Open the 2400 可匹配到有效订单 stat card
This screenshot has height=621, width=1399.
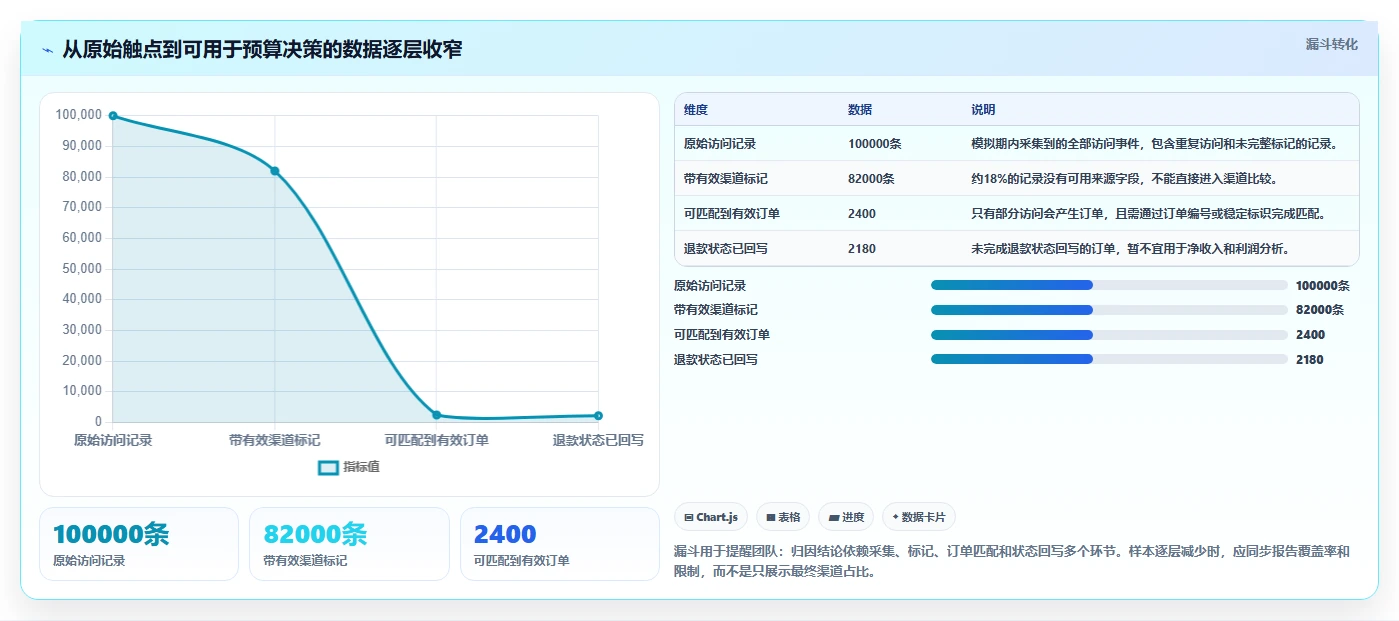[x=560, y=544]
